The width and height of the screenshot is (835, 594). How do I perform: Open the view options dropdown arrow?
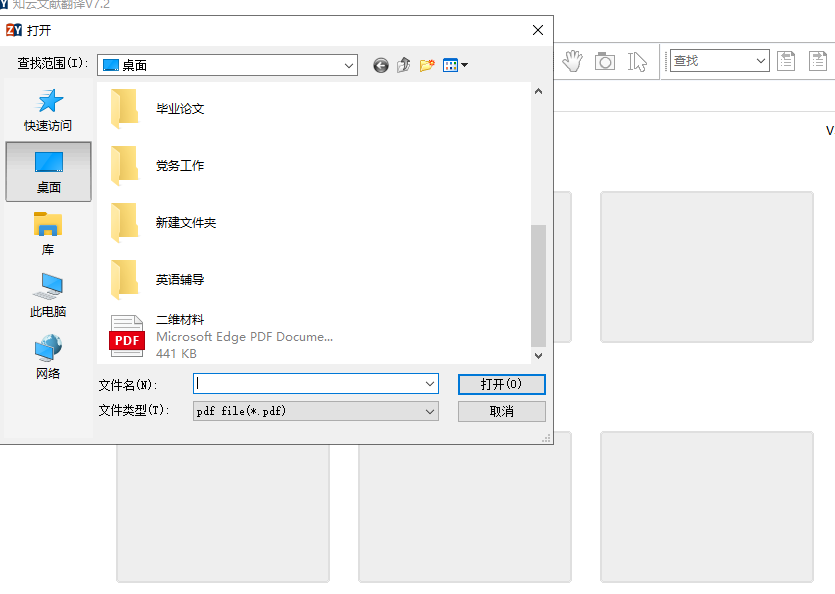tap(462, 65)
